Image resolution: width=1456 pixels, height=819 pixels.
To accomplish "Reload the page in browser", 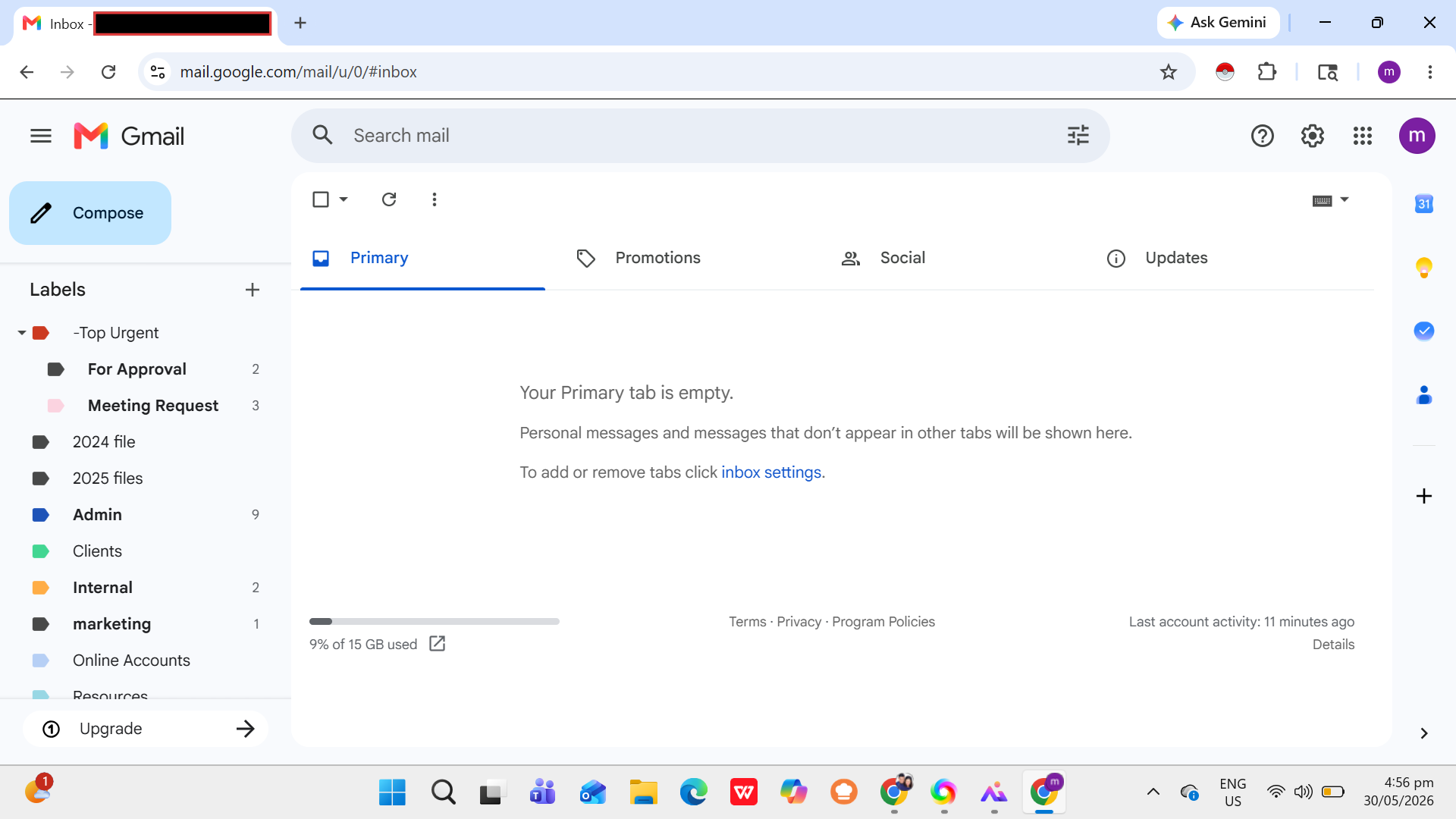I will tap(108, 72).
